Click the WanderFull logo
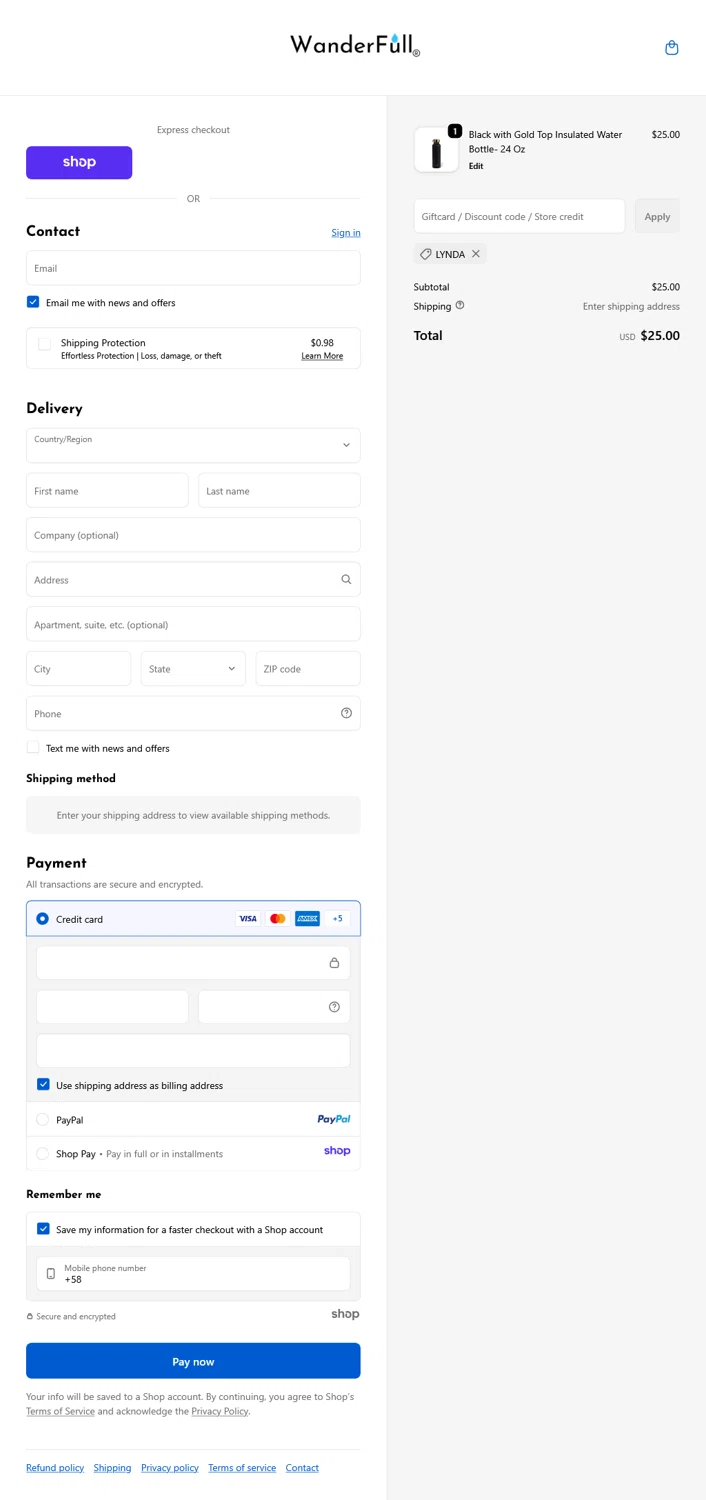 355,45
